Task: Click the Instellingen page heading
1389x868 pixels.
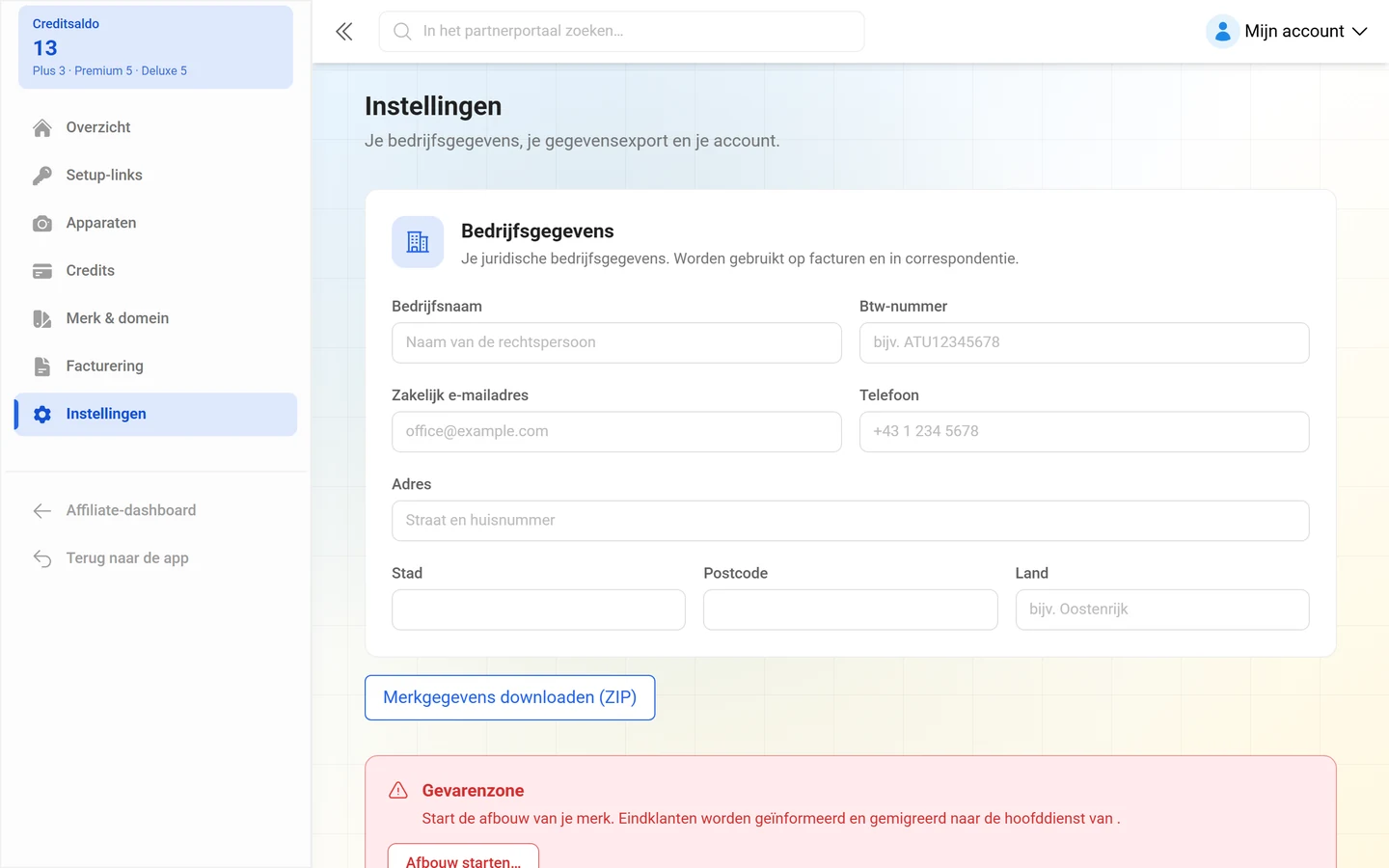Action: [433, 106]
